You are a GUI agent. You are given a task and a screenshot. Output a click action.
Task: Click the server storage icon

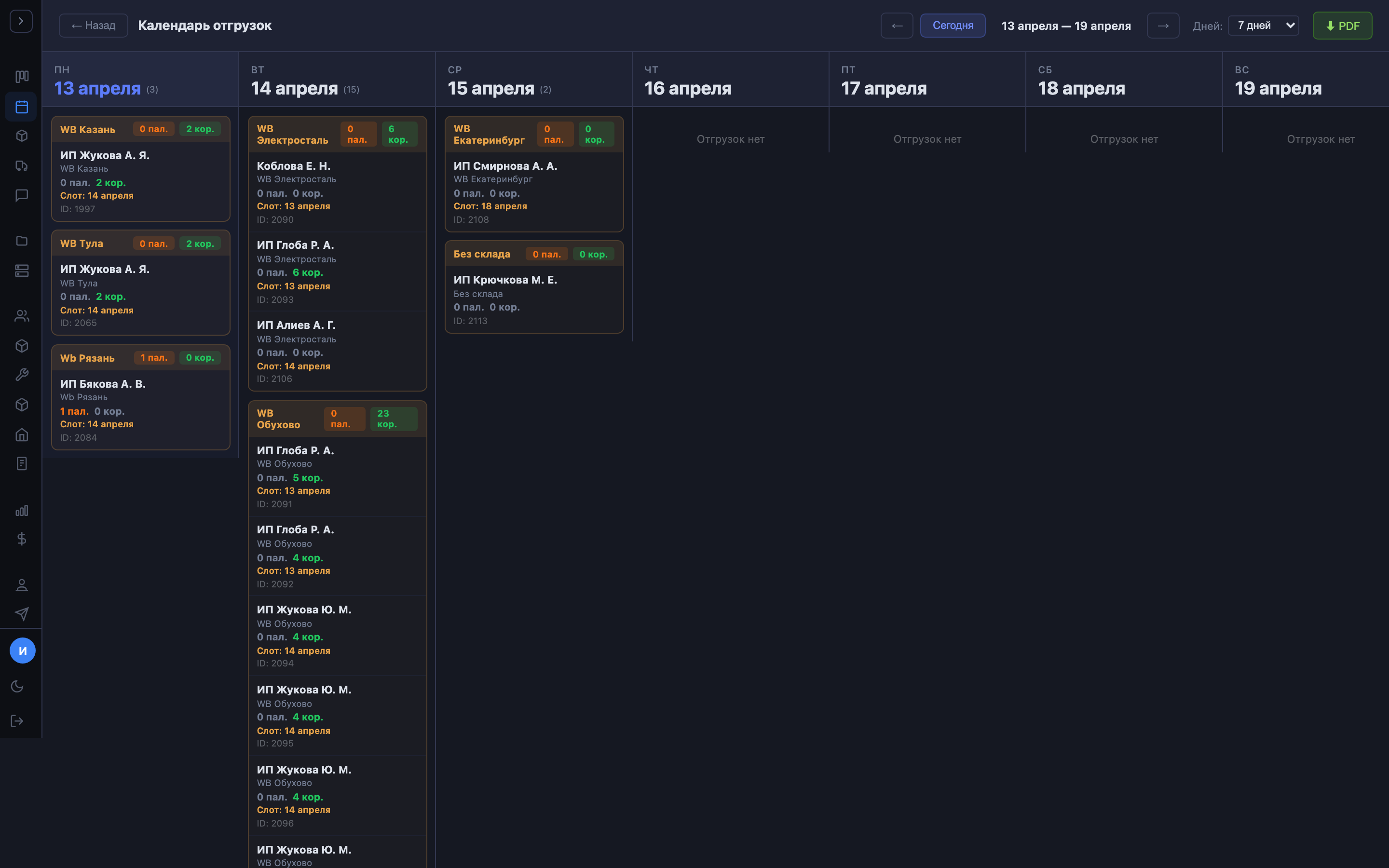tap(22, 271)
